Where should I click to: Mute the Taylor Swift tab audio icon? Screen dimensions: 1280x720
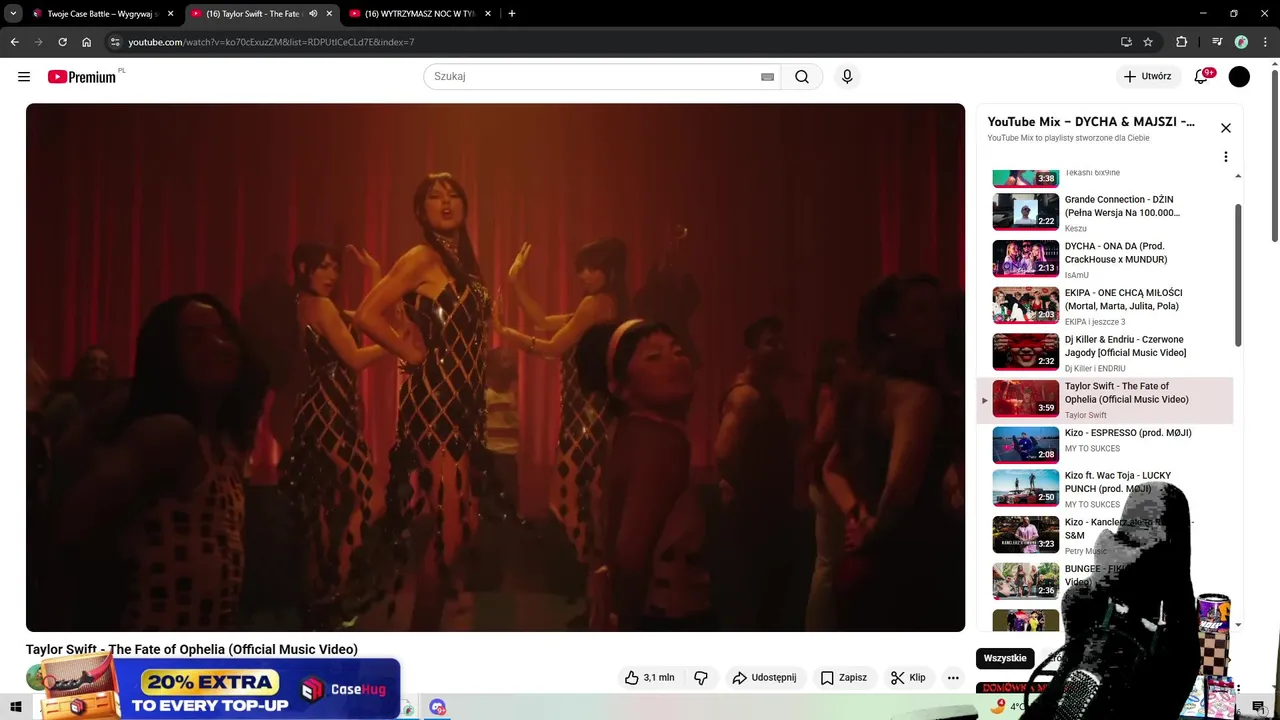313,14
